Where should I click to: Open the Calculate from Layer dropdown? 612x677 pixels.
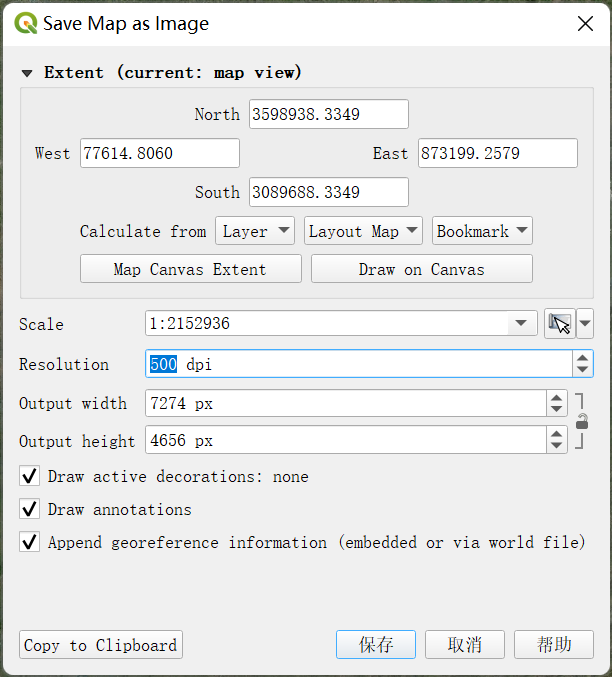255,231
